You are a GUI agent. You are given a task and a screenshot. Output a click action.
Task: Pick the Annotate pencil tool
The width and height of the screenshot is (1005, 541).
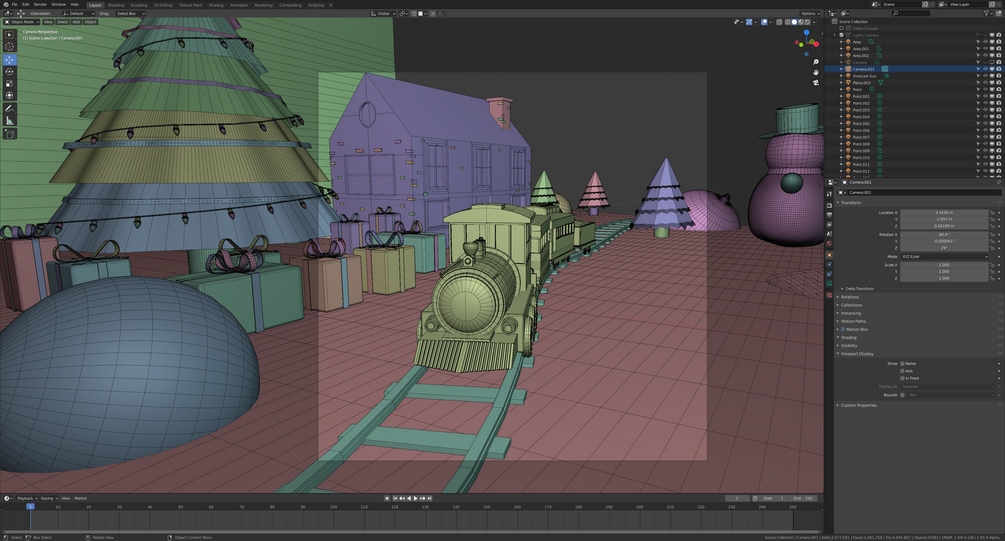pos(9,108)
